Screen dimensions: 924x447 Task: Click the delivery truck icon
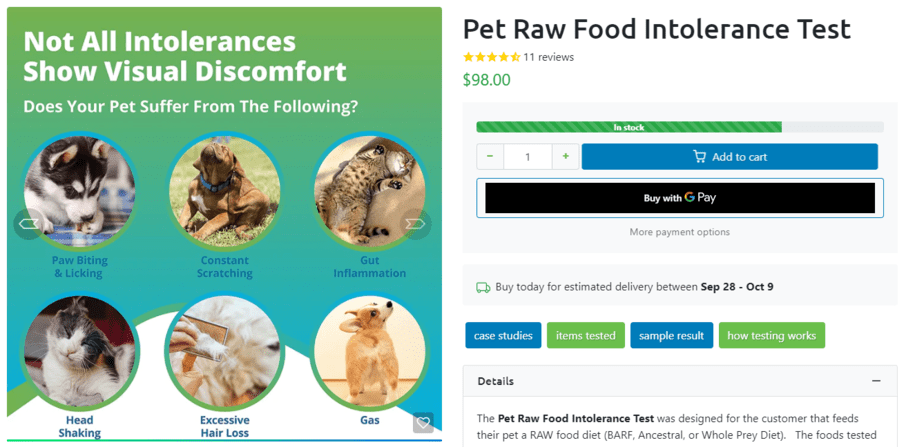(483, 287)
